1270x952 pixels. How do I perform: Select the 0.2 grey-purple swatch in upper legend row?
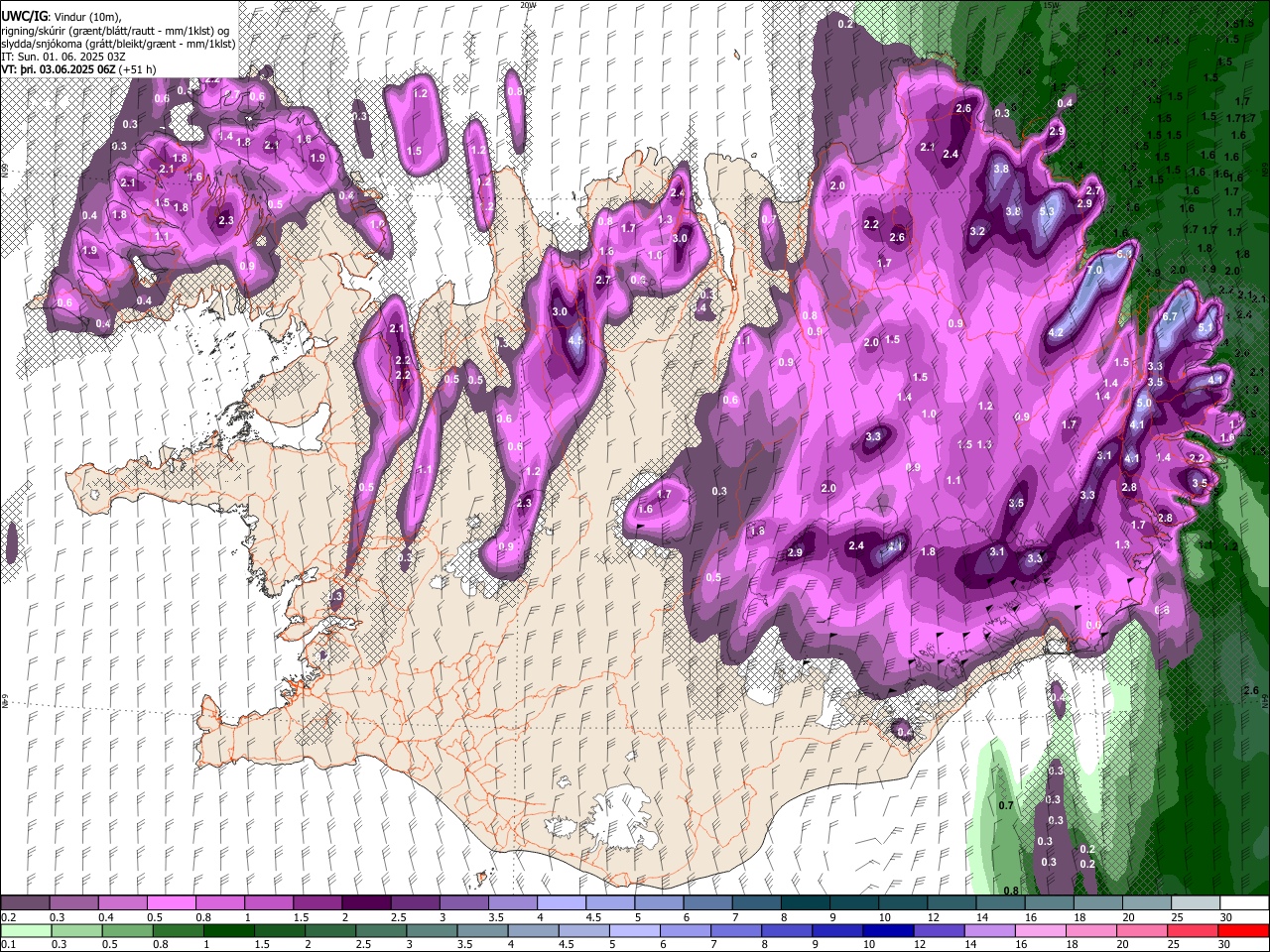coord(26,903)
